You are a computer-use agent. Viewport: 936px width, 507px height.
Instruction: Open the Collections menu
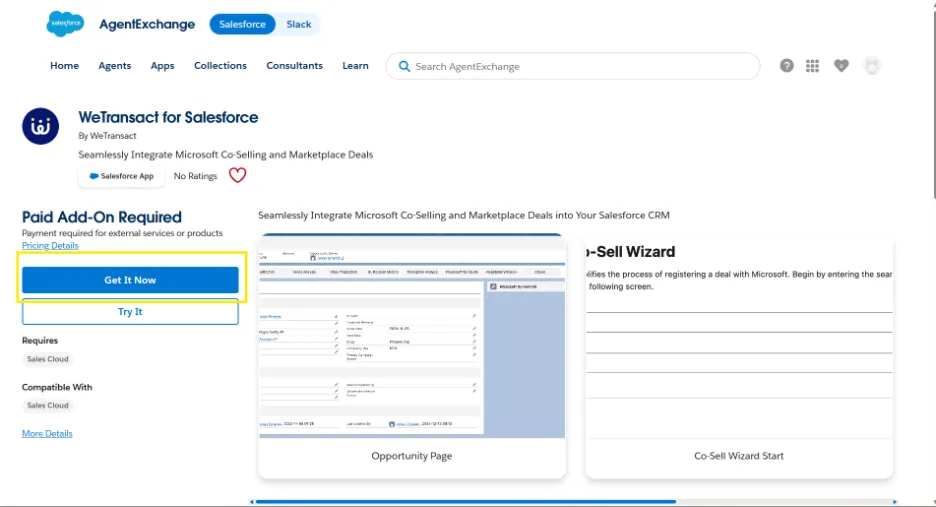(x=220, y=66)
